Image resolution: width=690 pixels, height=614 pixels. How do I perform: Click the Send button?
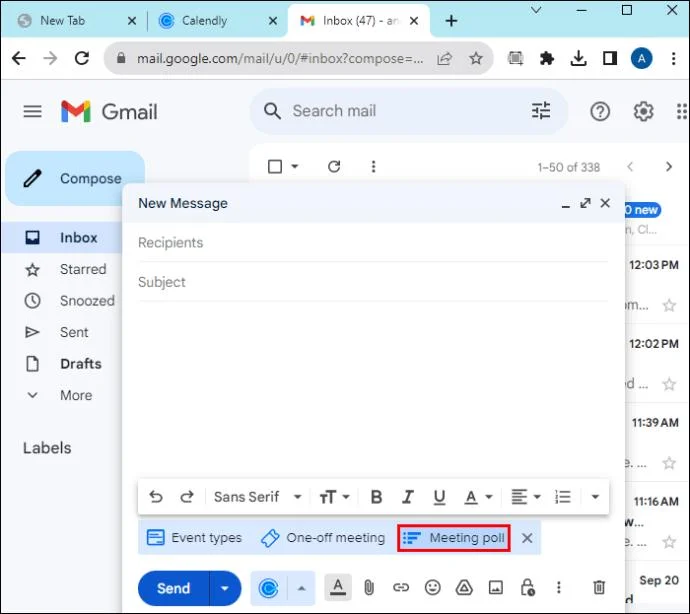coord(174,588)
